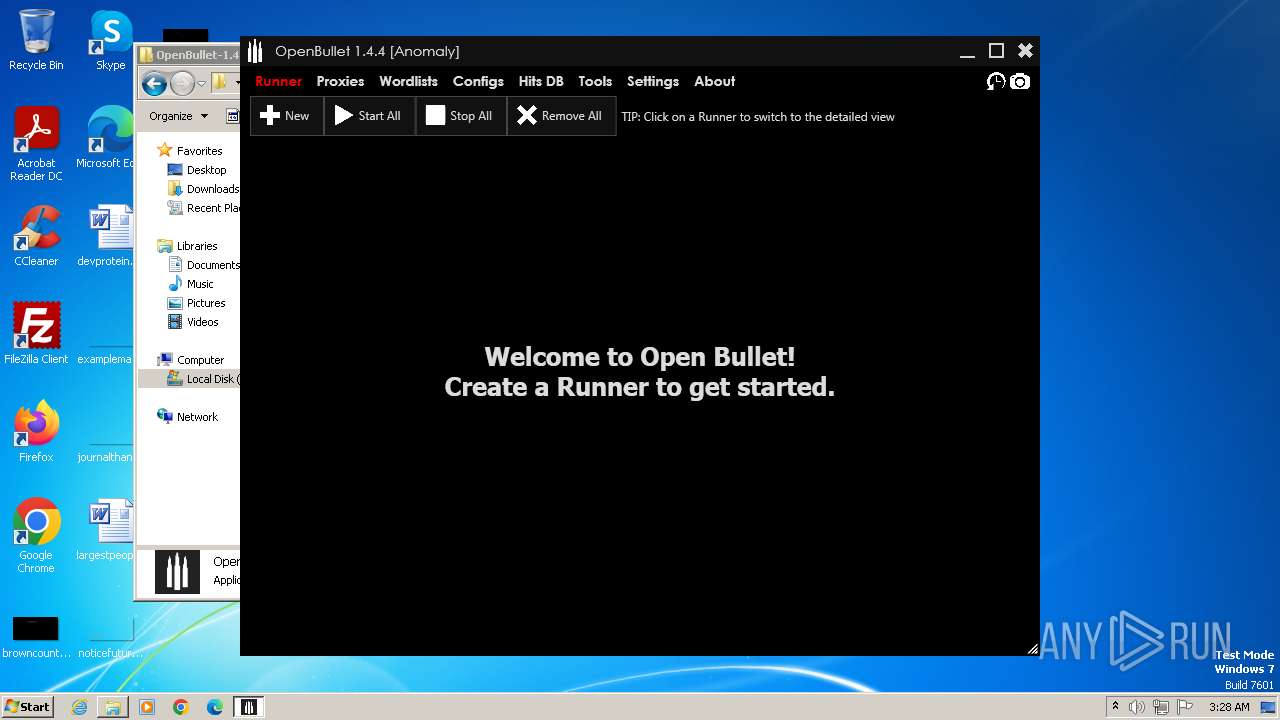The height and width of the screenshot is (720, 1280).
Task: Go to the Configs tab
Action: pos(478,82)
